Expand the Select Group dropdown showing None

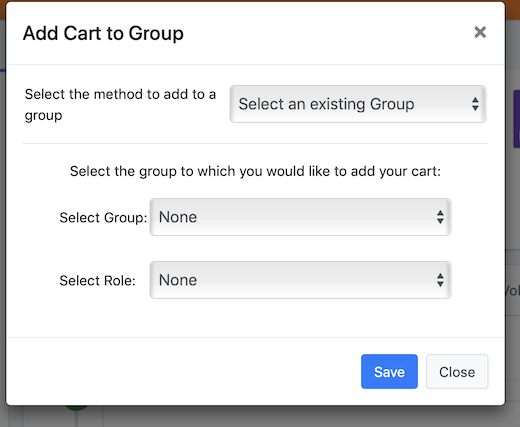point(300,217)
